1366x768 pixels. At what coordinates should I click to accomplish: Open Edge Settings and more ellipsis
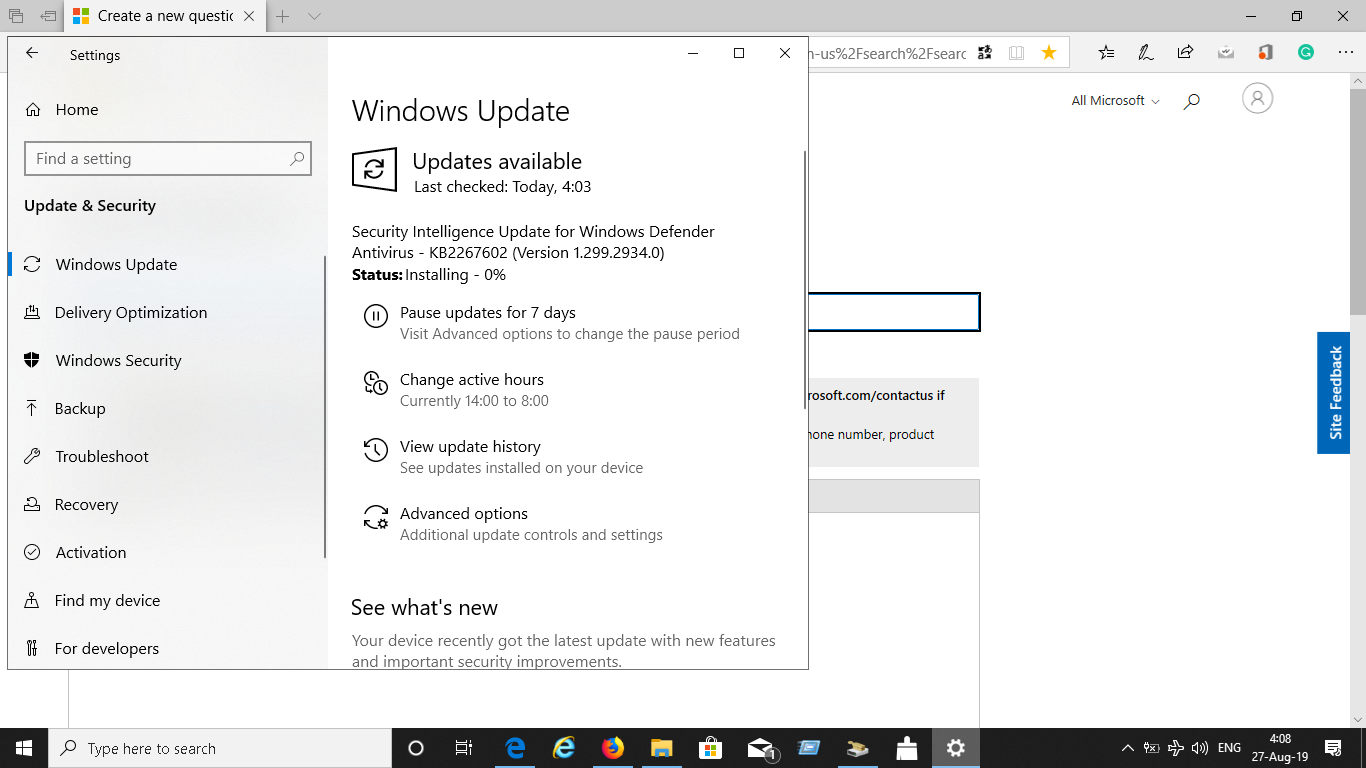[x=1345, y=53]
